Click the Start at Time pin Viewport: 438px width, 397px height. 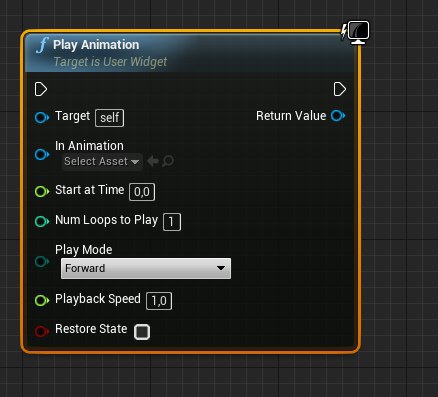tap(42, 191)
